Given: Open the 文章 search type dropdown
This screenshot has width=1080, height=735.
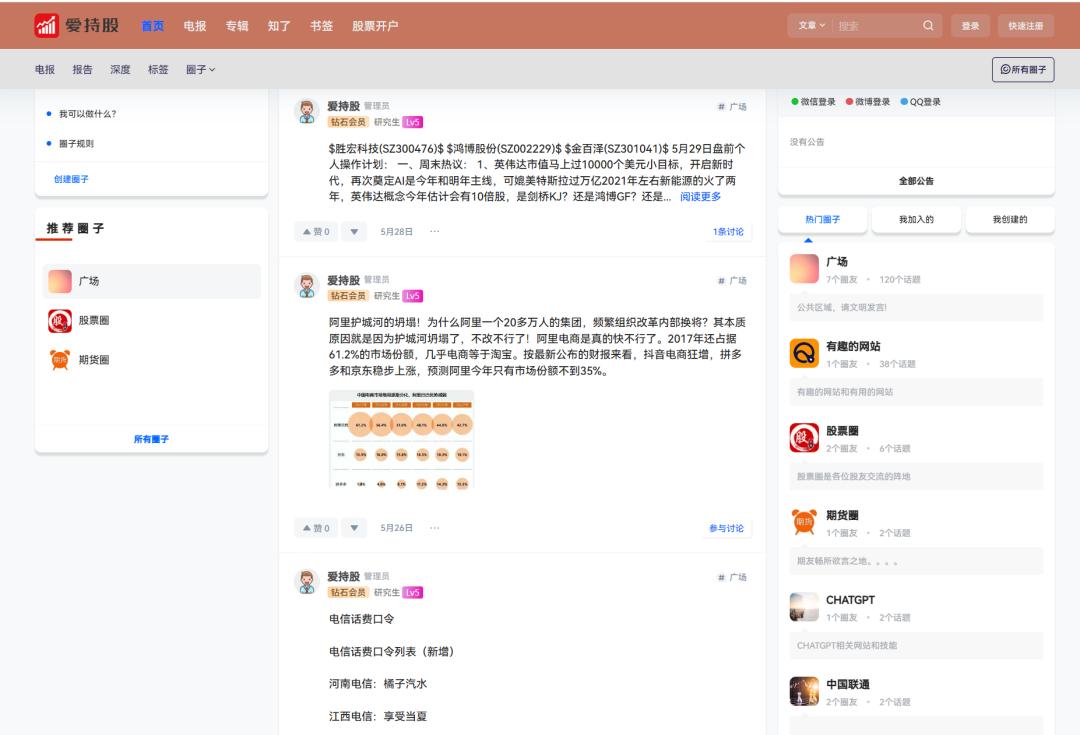Looking at the screenshot, I should tap(811, 25).
